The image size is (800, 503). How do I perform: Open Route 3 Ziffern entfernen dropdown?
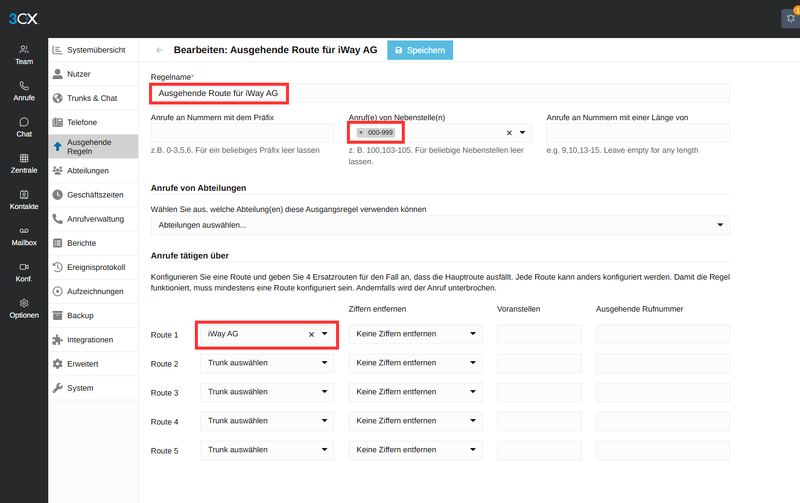point(415,392)
